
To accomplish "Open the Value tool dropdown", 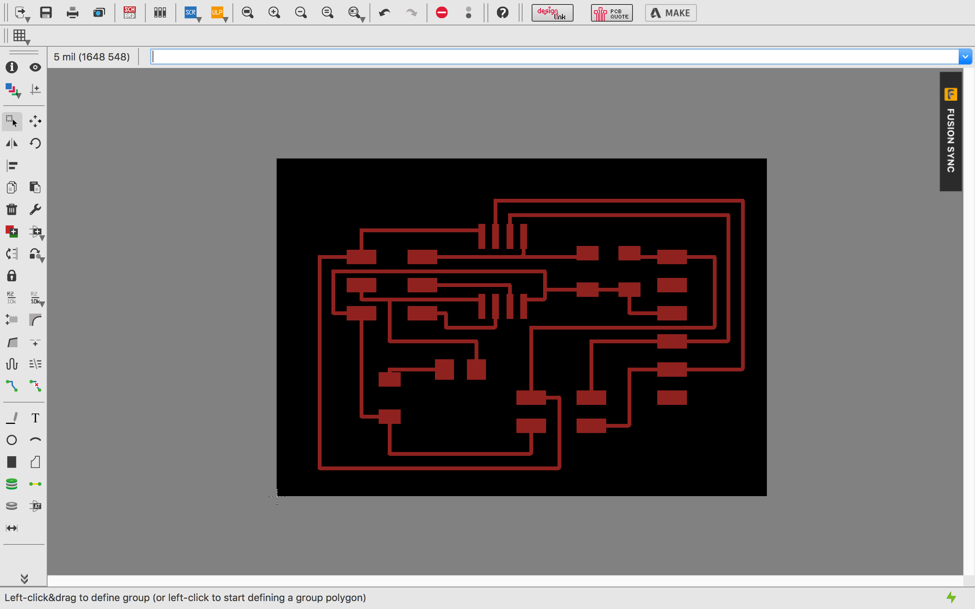I will (x=36, y=299).
